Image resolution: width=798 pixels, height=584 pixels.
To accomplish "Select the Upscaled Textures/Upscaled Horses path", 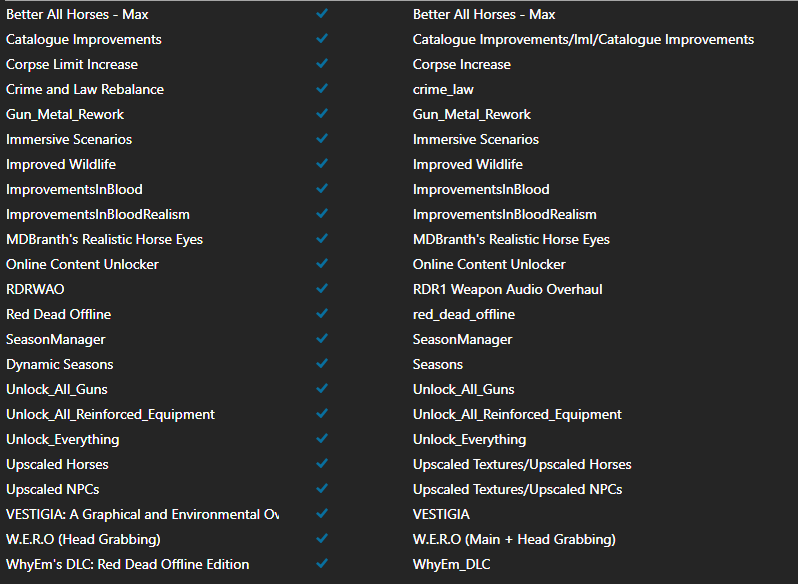I will [x=522, y=464].
